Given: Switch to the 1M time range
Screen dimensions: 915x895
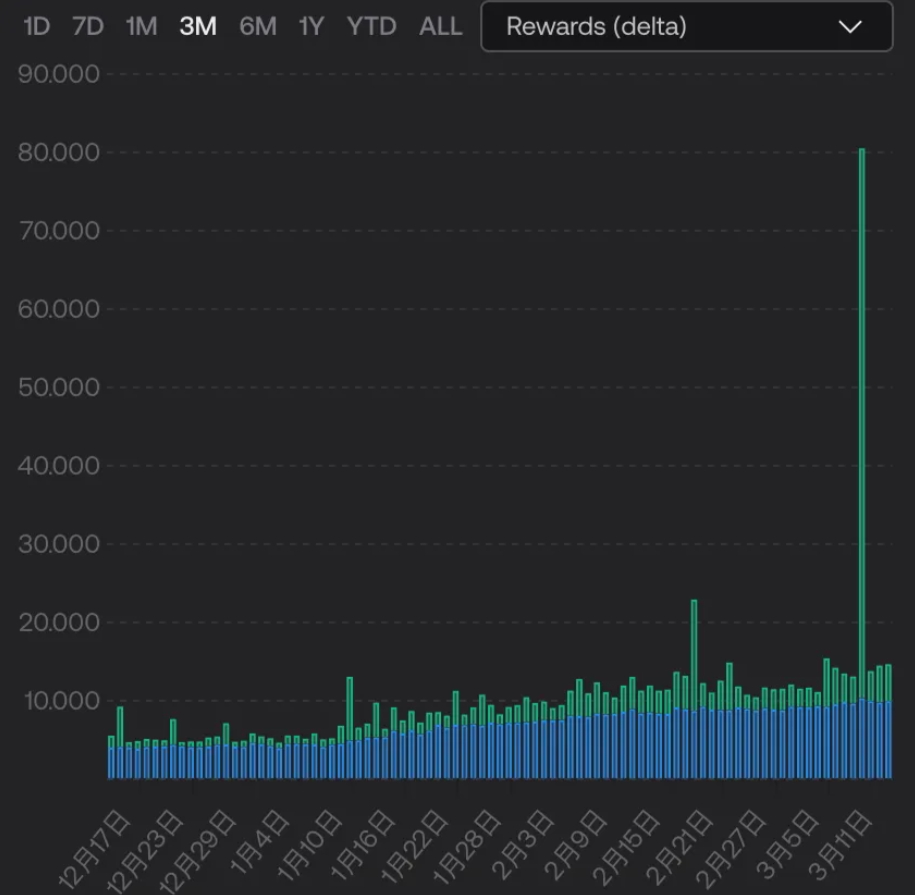Looking at the screenshot, I should [x=141, y=26].
